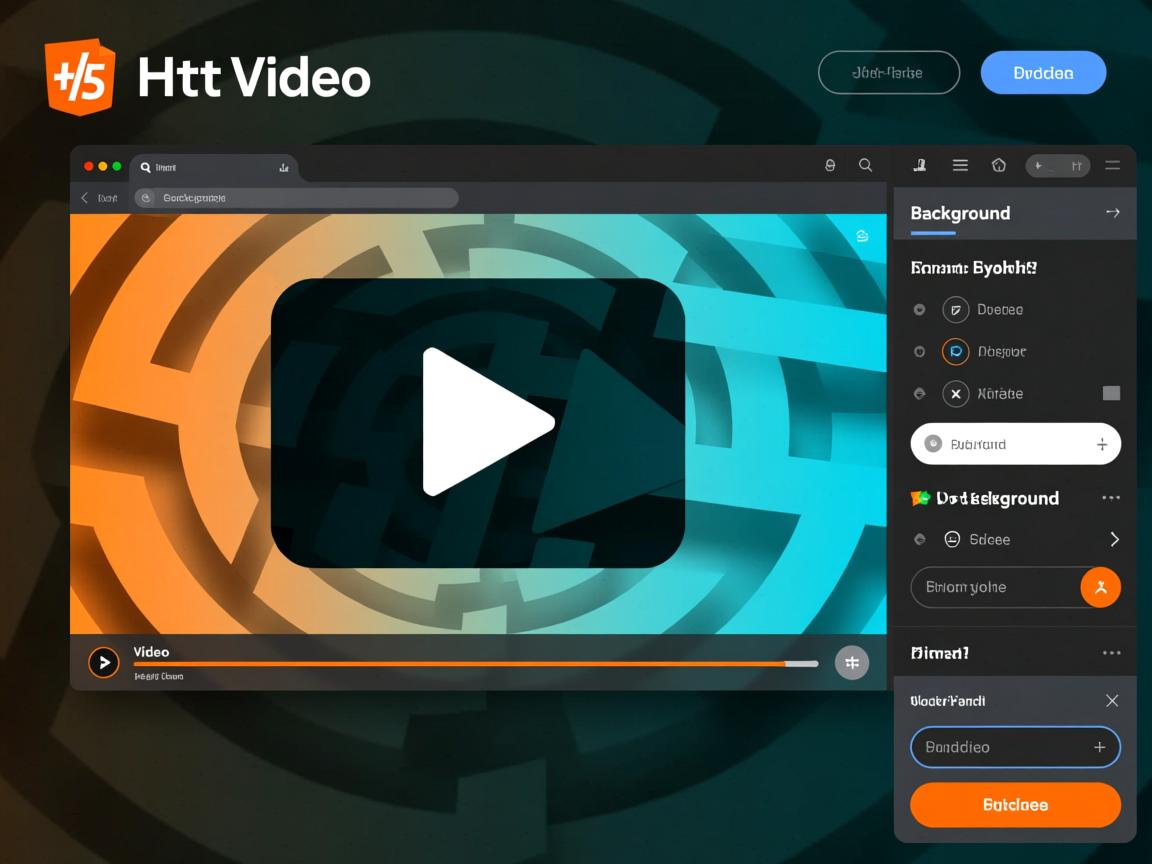
Task: Open the hamburger menu in the toolbar
Action: (x=960, y=165)
